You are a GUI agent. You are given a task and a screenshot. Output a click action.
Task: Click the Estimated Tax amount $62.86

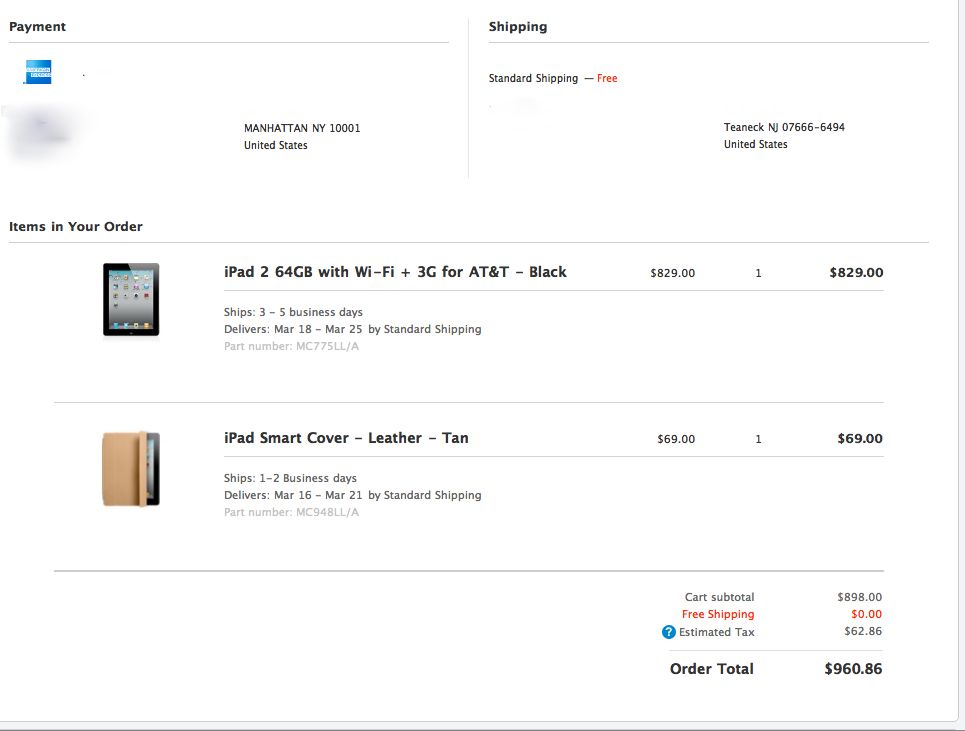(x=863, y=631)
